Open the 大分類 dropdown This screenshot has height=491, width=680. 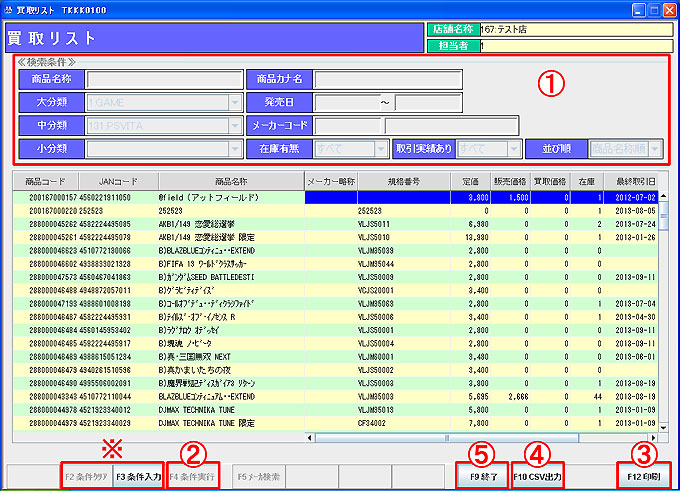[x=235, y=102]
